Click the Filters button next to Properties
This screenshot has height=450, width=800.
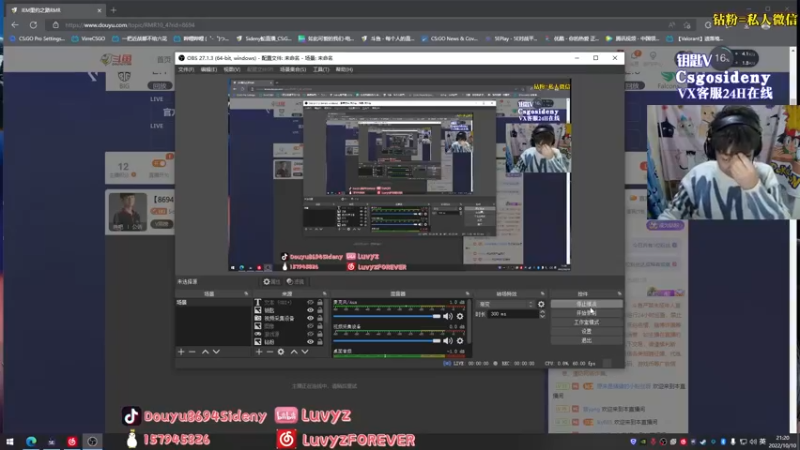pyautogui.click(x=295, y=282)
